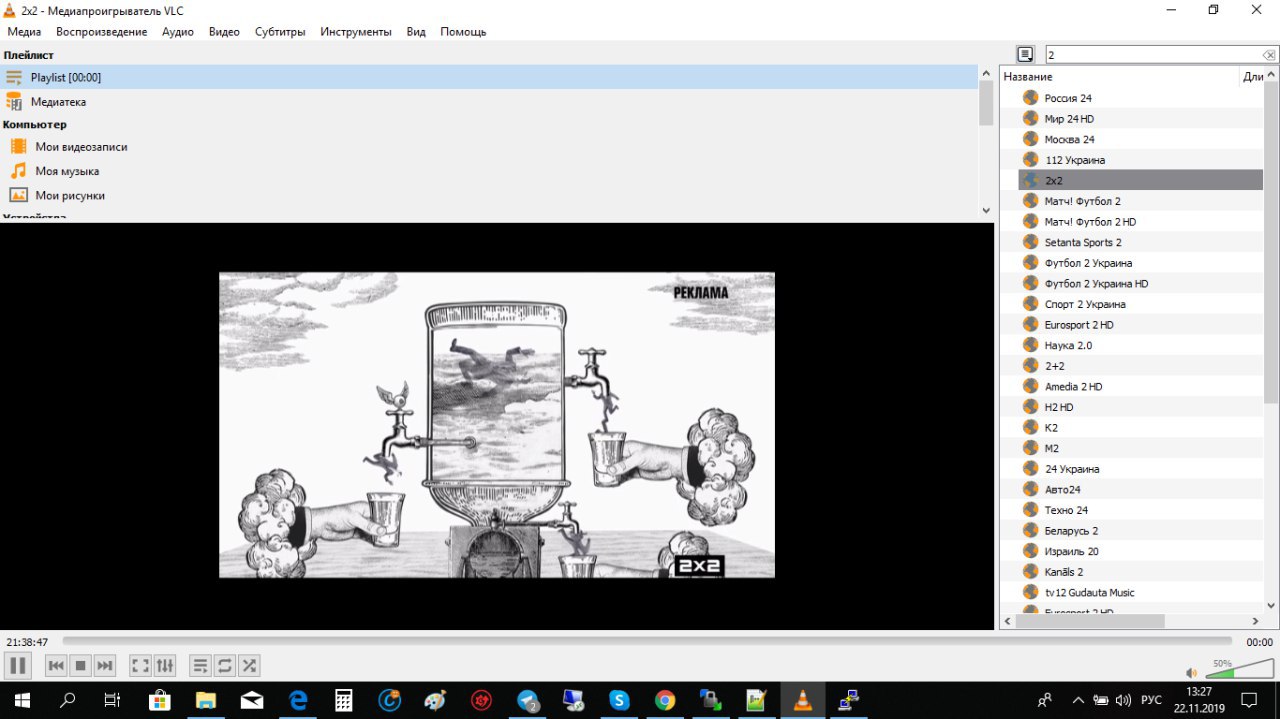Open extended settings and effects
This screenshot has height=719, width=1280.
165,665
